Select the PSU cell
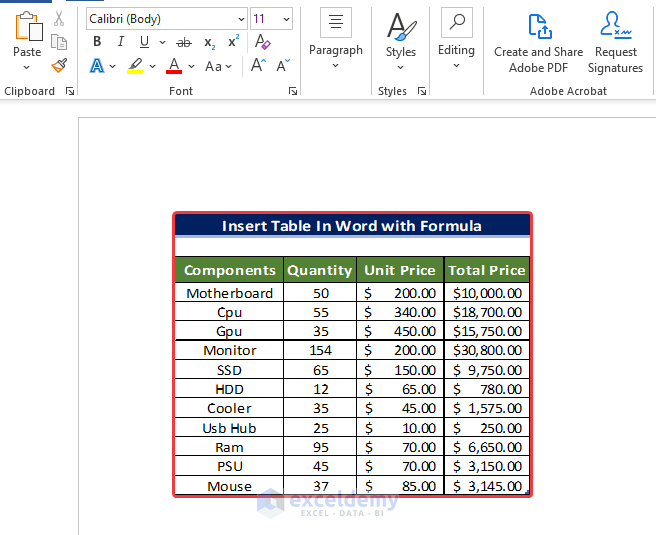The width and height of the screenshot is (656, 535). pyautogui.click(x=229, y=466)
